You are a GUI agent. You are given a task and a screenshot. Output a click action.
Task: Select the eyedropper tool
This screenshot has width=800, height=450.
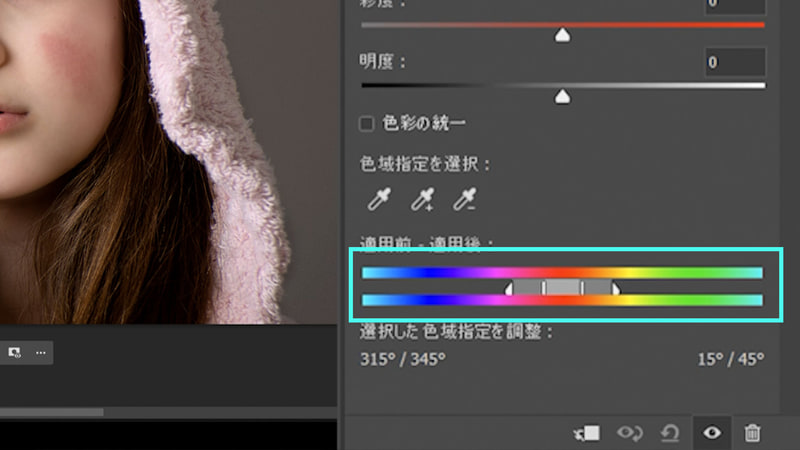[x=380, y=199]
